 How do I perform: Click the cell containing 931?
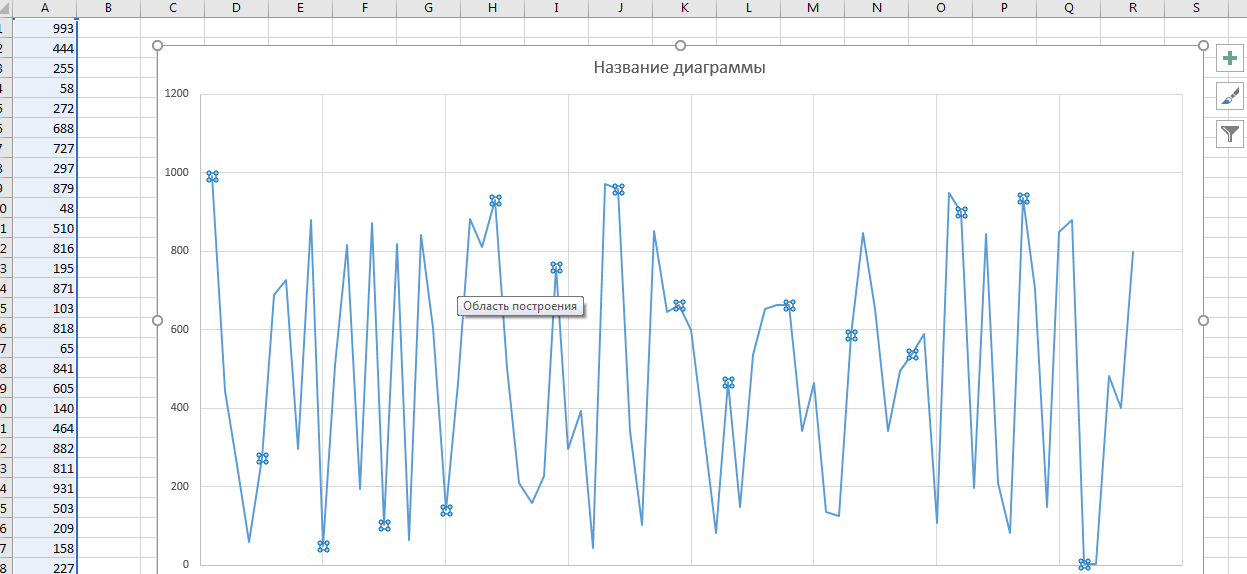click(x=46, y=488)
